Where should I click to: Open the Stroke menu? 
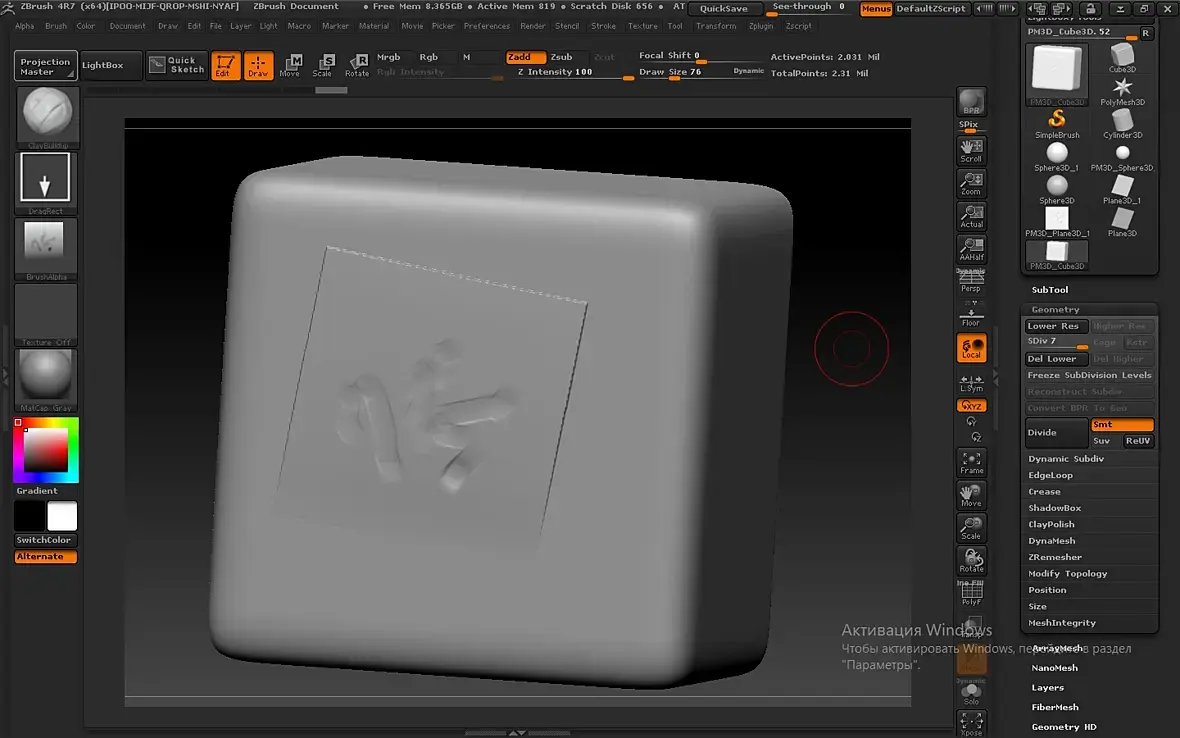coord(603,26)
